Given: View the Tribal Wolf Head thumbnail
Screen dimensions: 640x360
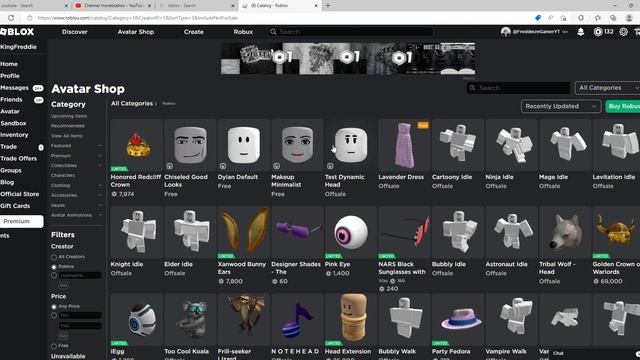Looking at the screenshot, I should [565, 232].
